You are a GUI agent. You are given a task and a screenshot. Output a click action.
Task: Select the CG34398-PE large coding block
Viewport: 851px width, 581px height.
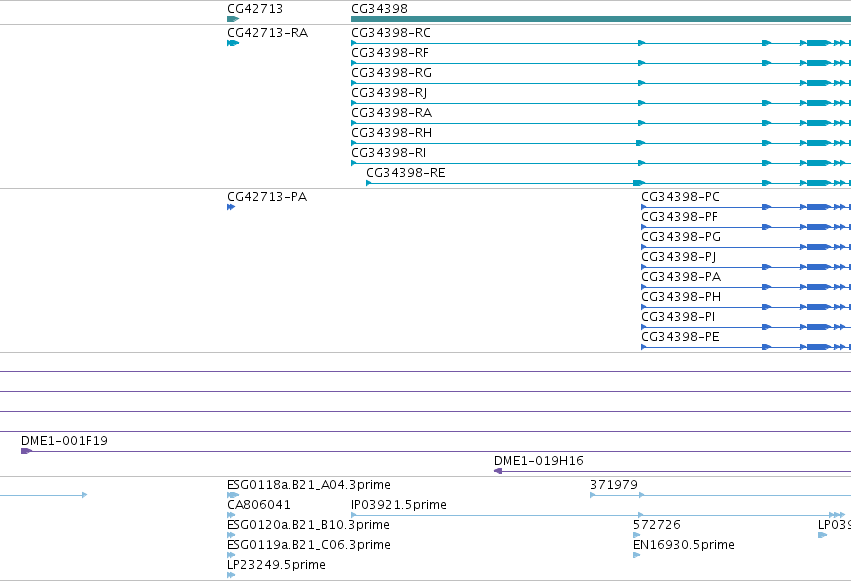(x=818, y=347)
